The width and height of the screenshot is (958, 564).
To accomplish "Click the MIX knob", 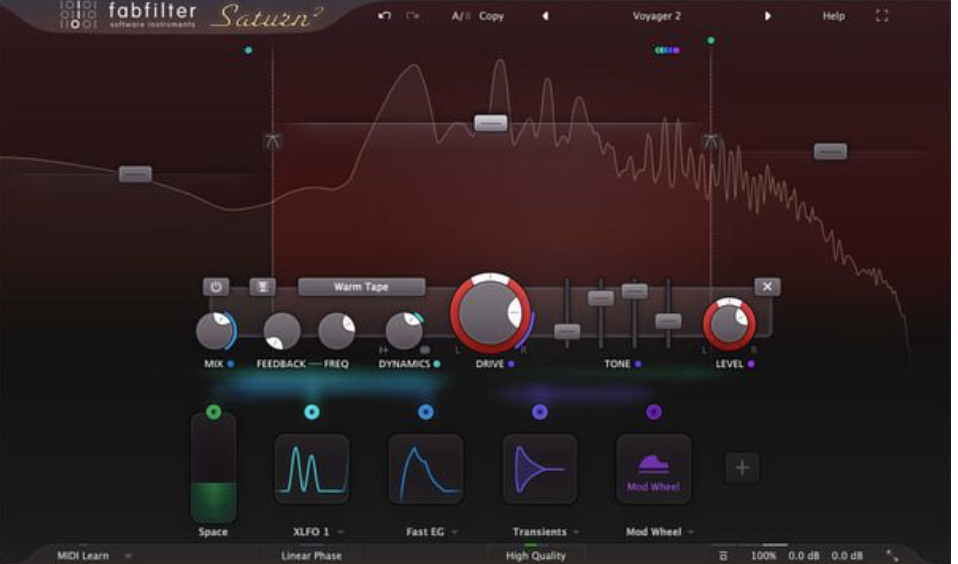I will click(x=215, y=331).
